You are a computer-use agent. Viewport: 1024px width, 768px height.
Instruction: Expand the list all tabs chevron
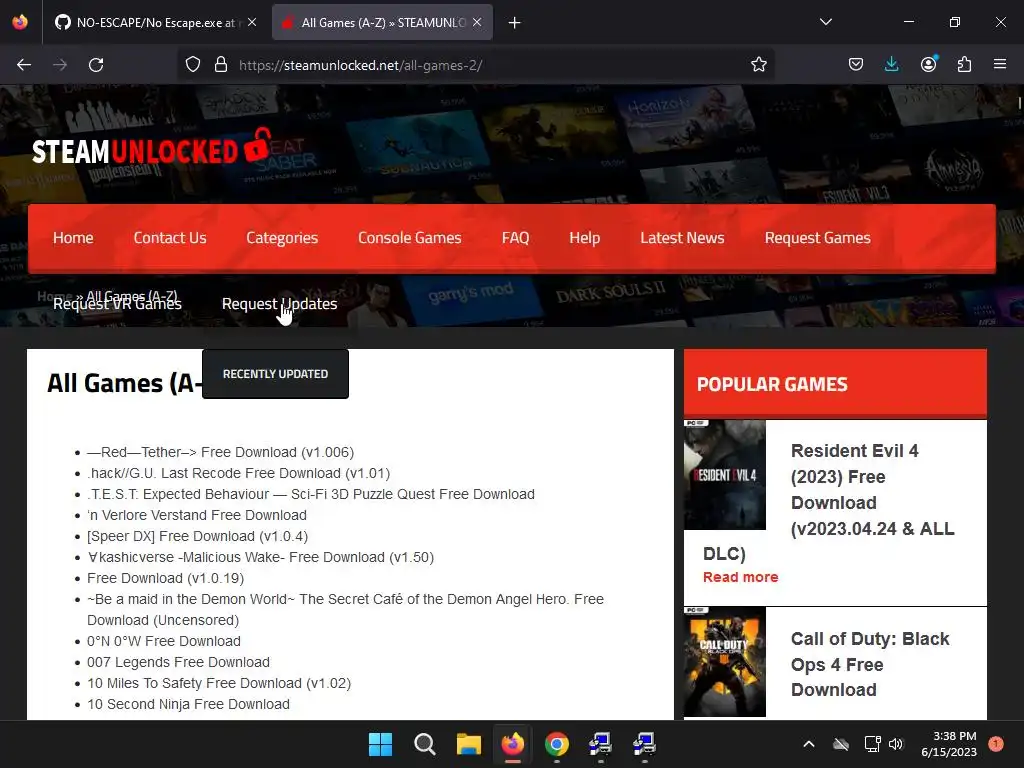tap(825, 22)
